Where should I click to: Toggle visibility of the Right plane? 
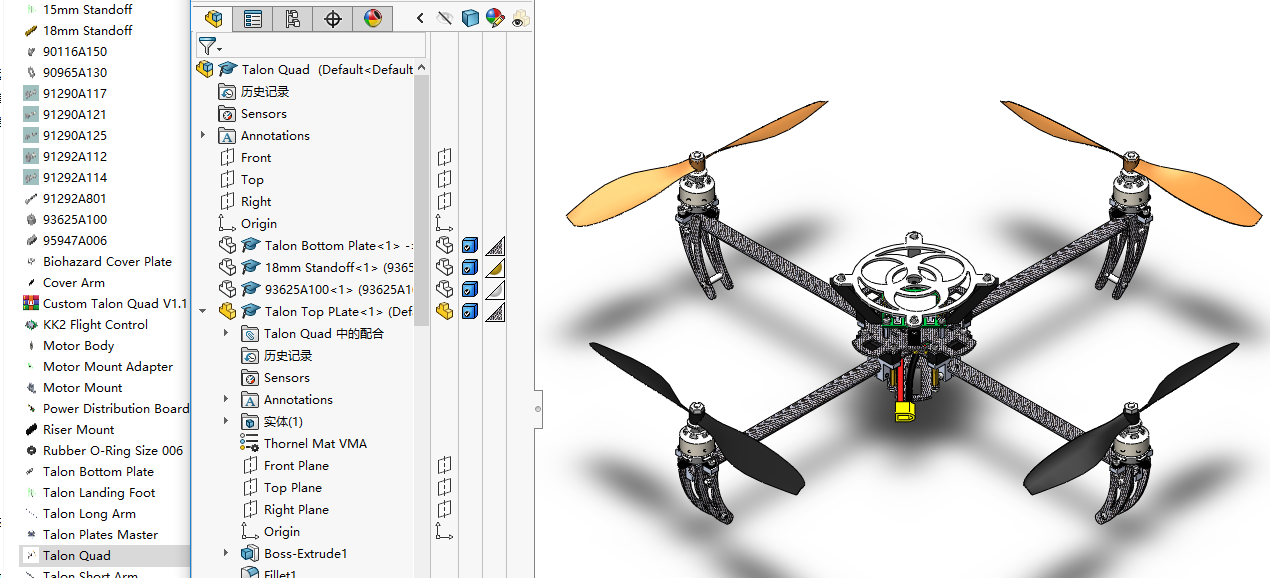click(x=445, y=201)
